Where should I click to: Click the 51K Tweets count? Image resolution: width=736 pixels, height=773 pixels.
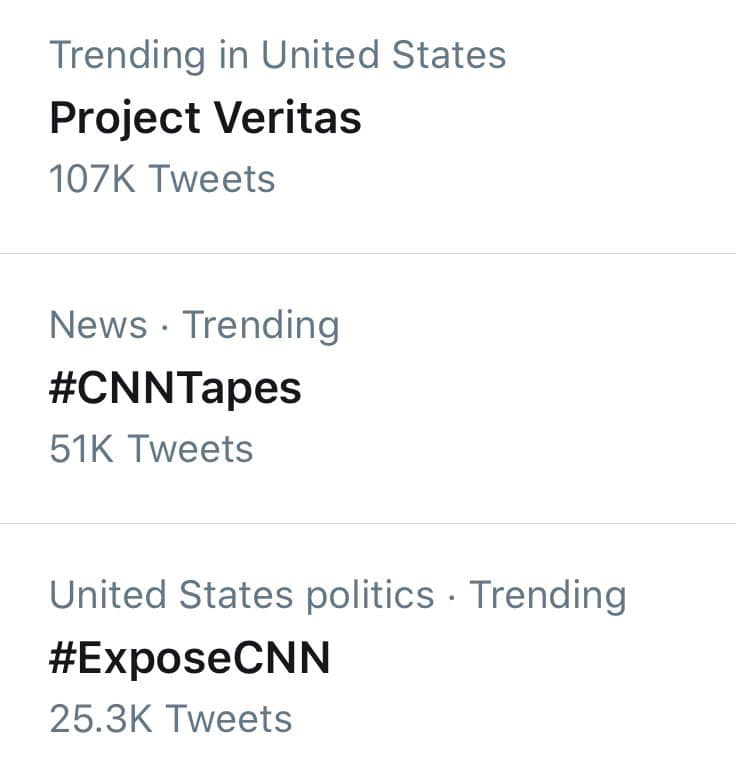pos(151,449)
